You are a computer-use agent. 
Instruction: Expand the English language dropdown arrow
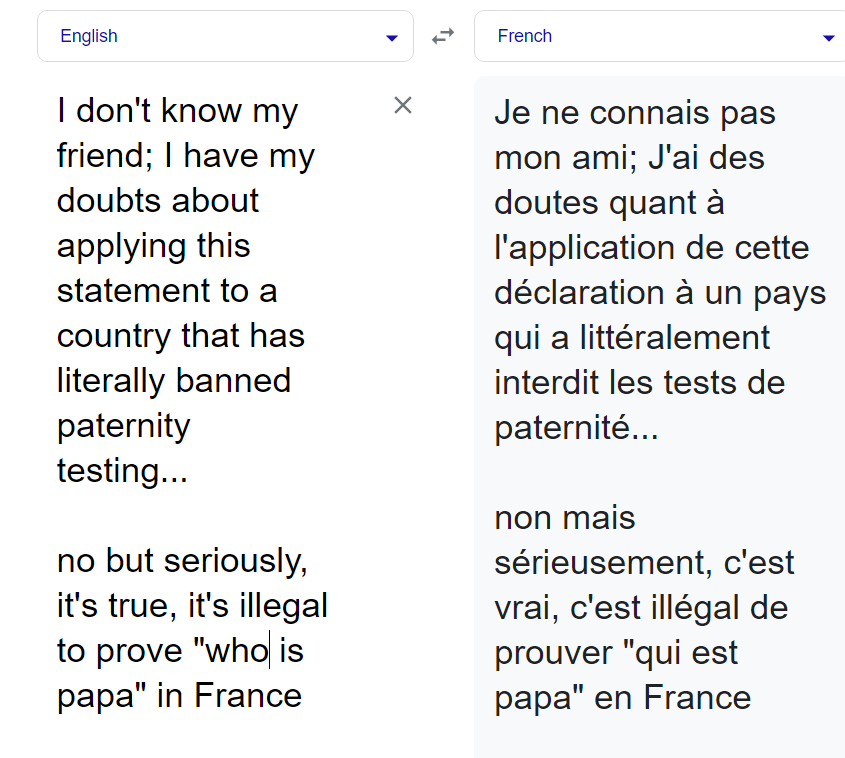(391, 38)
